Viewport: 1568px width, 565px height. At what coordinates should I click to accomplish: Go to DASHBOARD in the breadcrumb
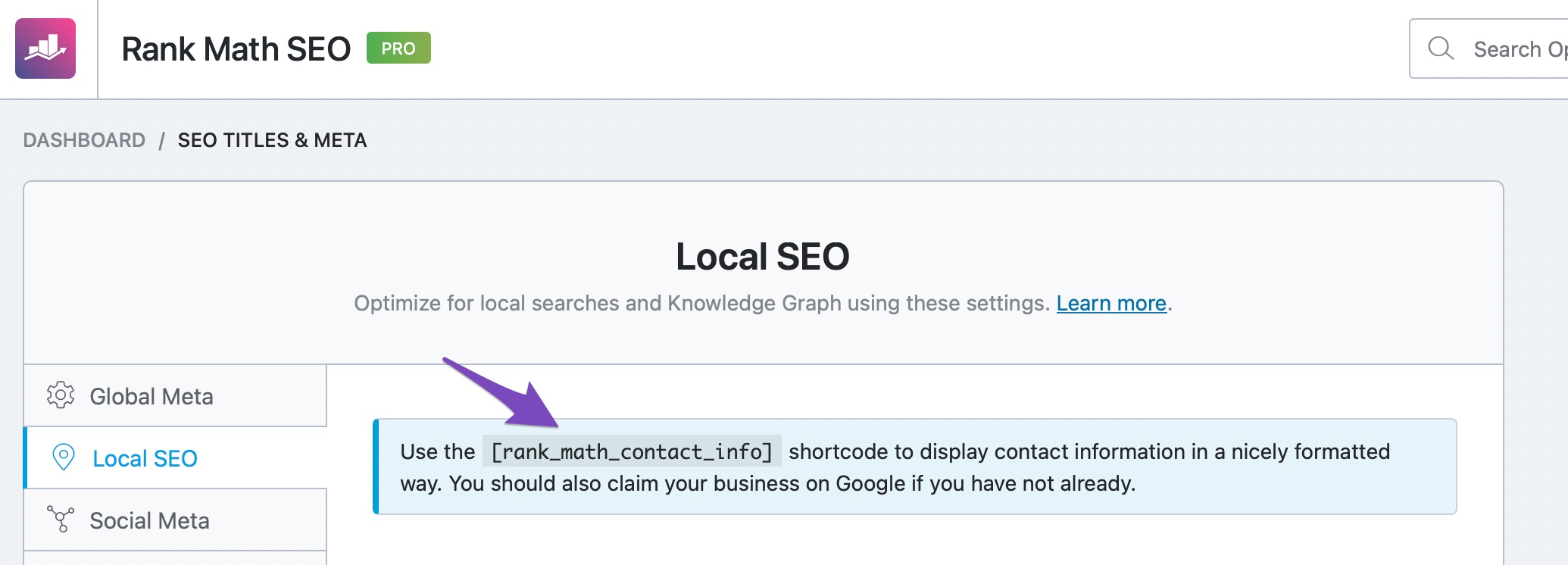coord(84,140)
